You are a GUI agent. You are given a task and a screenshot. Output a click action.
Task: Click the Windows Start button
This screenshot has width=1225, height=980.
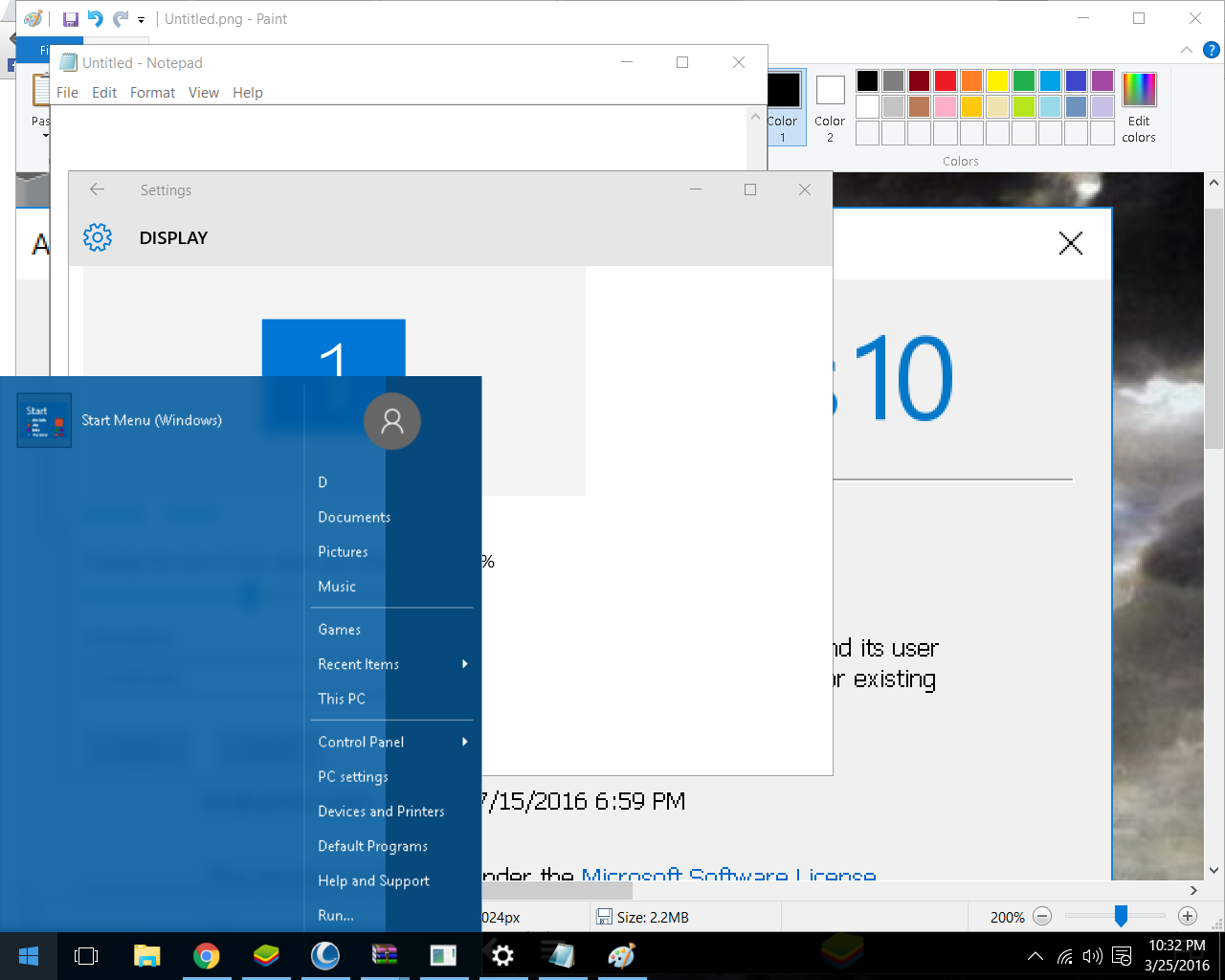pos(28,956)
